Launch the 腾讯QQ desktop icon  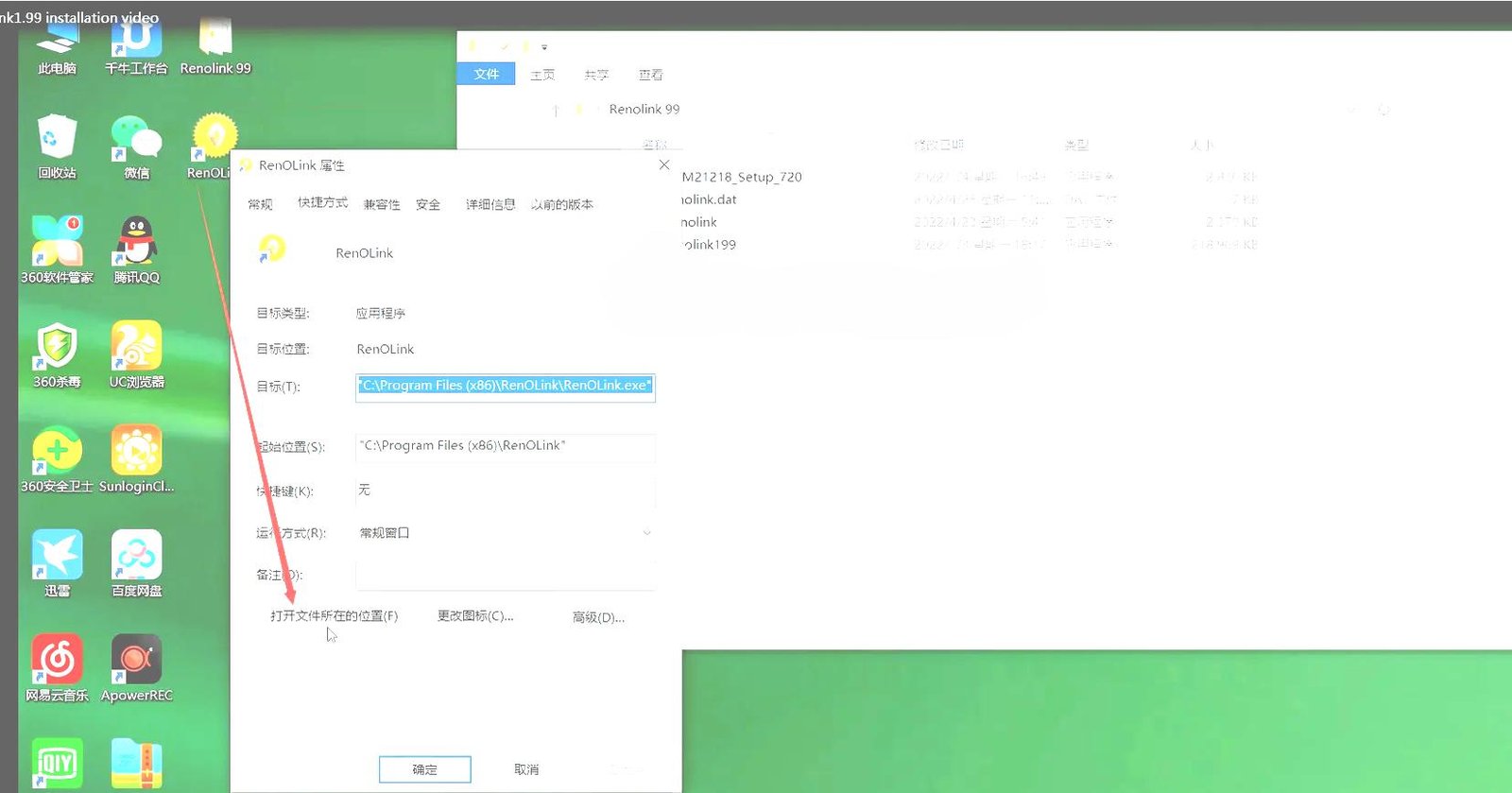[x=136, y=250]
